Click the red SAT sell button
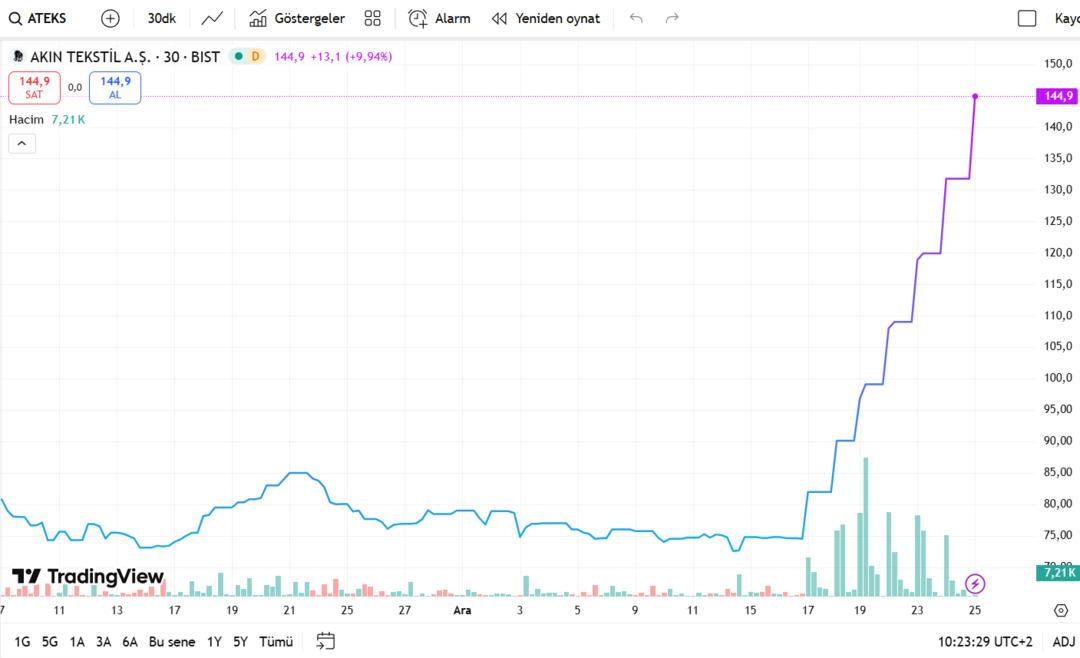Screen dimensions: 1080x658 coord(35,88)
